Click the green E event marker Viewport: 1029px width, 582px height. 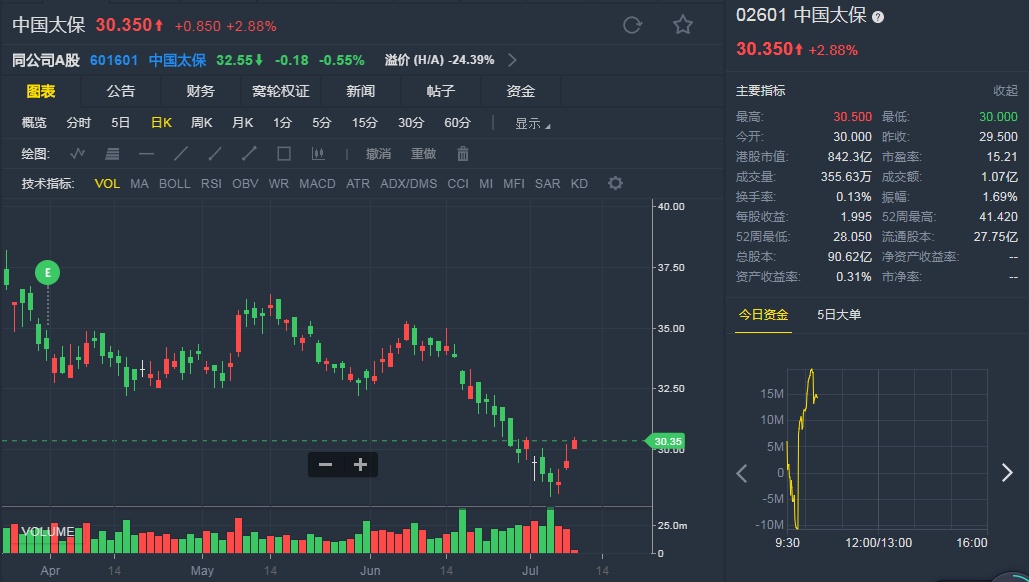[x=47, y=271]
